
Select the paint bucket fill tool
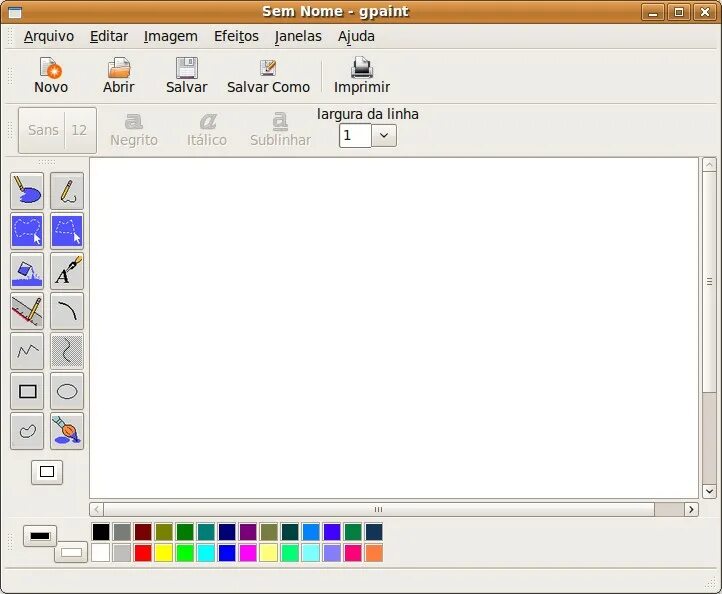coord(27,271)
